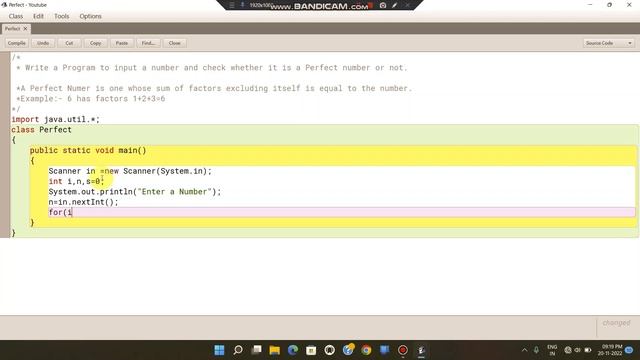The image size is (640, 360).
Task: Open ENG IN language switcher
Action: [x=552, y=350]
